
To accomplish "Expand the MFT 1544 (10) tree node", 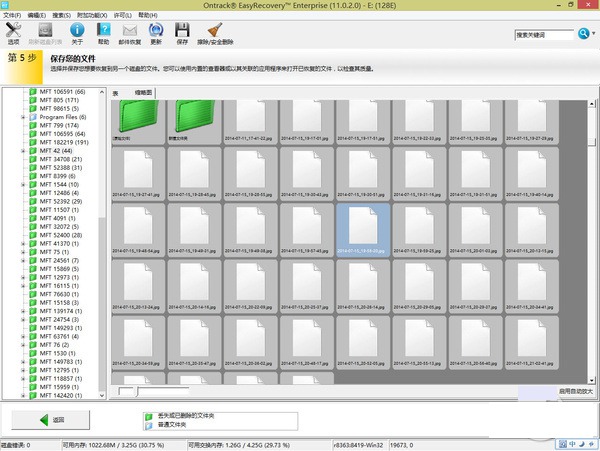I will (x=23, y=184).
